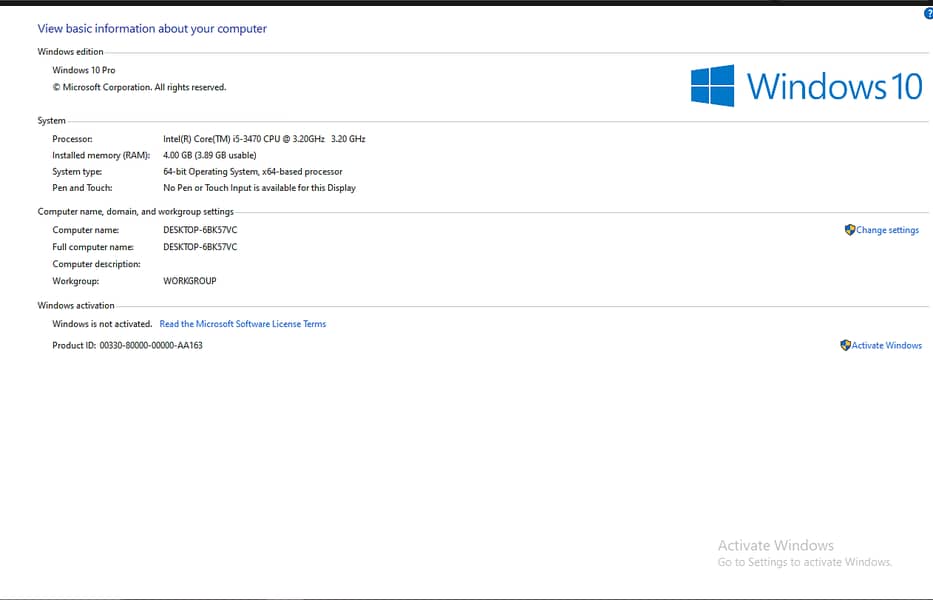933x600 pixels.
Task: Click the help question mark icon
Action: point(929,13)
